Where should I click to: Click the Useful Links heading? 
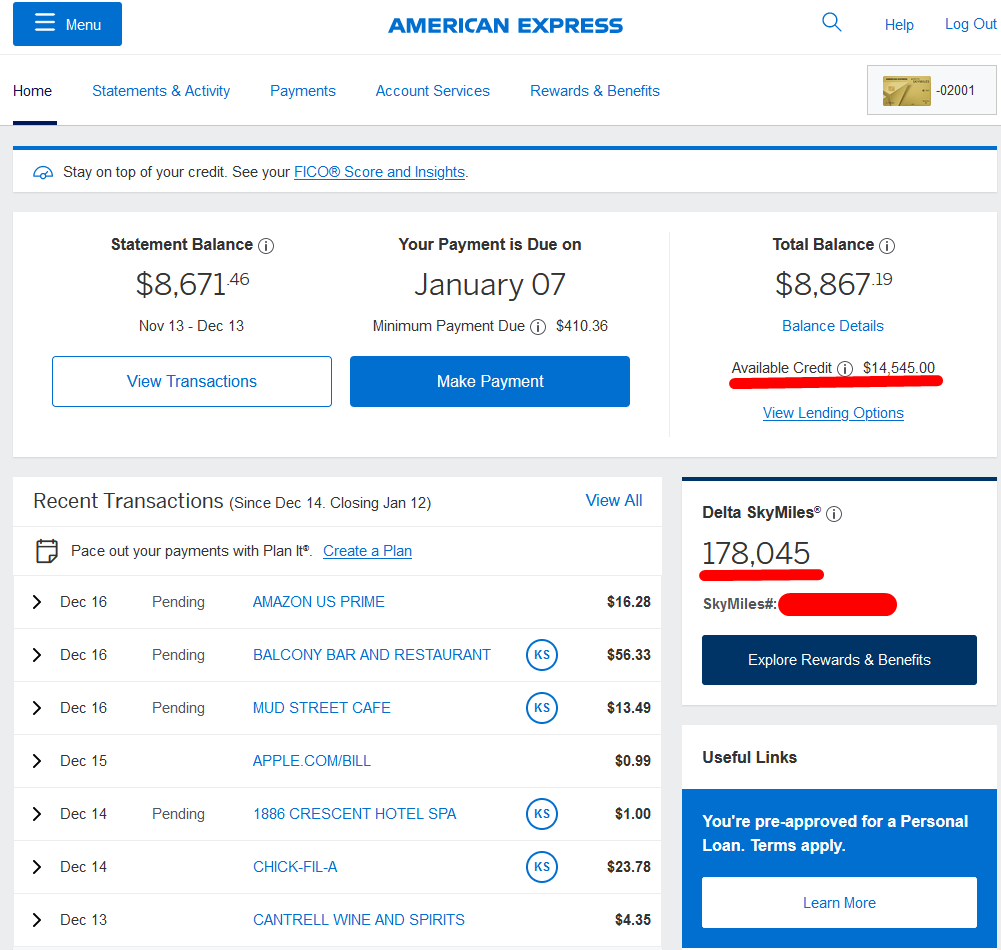click(749, 757)
